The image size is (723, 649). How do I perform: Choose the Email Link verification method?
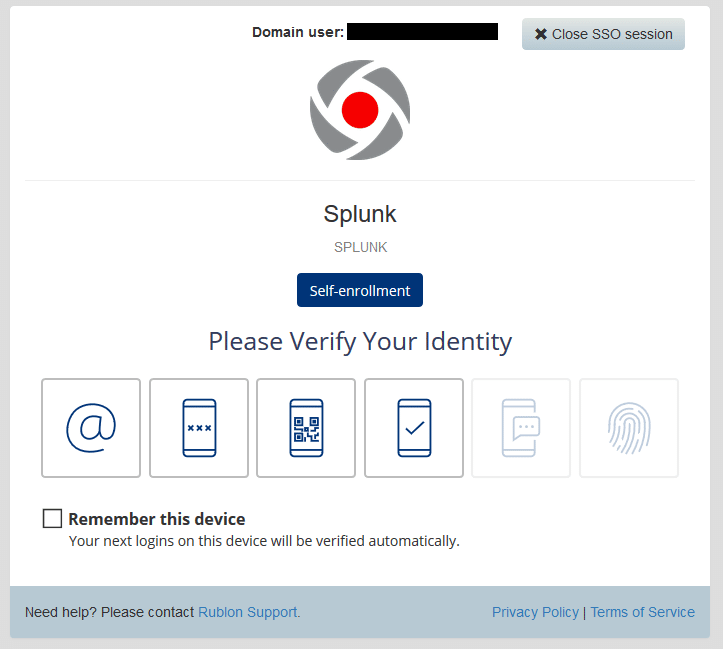(91, 428)
